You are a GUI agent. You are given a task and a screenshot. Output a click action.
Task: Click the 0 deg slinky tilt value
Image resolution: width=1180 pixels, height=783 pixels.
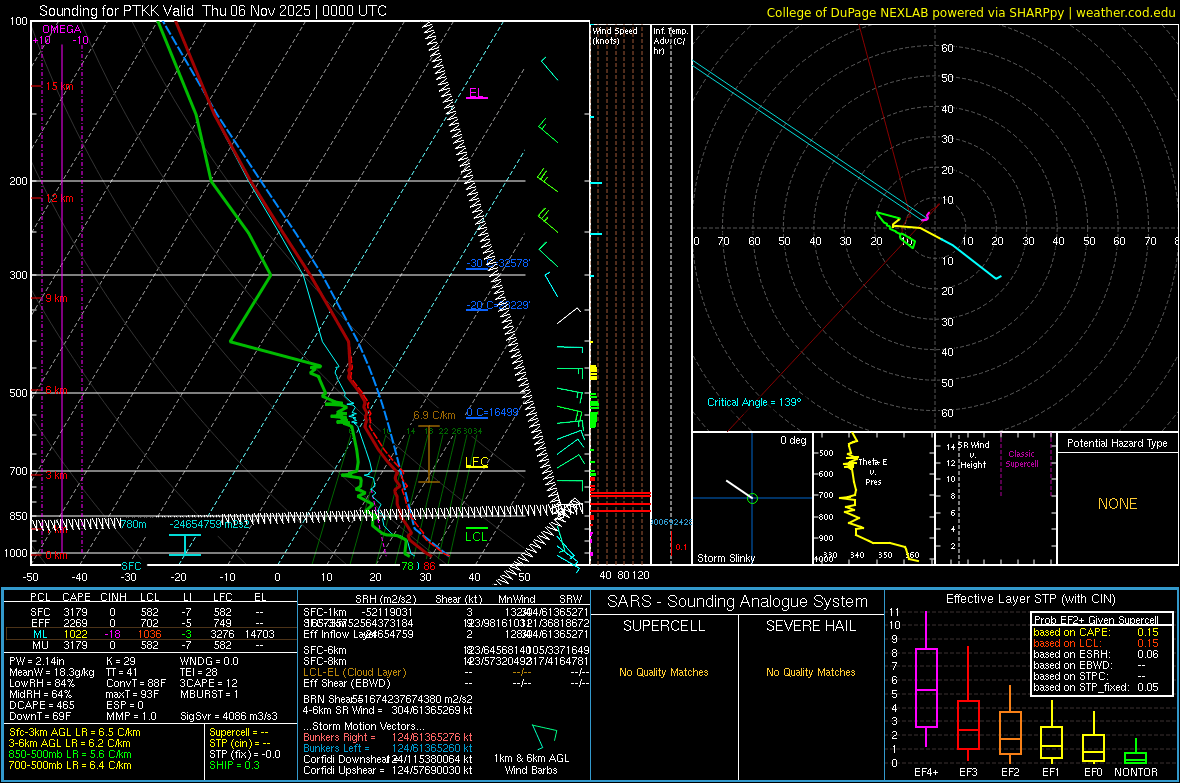click(x=793, y=440)
